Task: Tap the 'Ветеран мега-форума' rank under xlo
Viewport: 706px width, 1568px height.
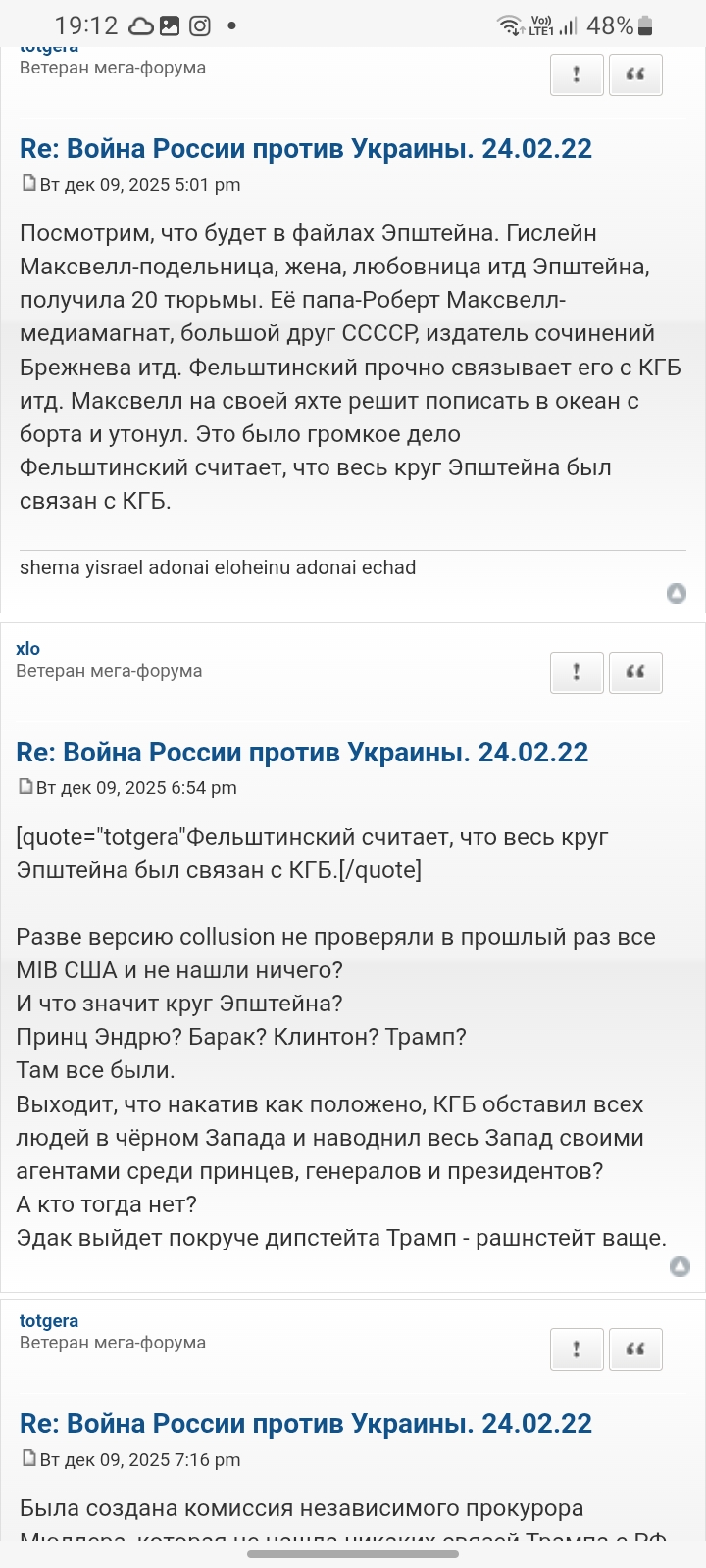Action: [109, 671]
